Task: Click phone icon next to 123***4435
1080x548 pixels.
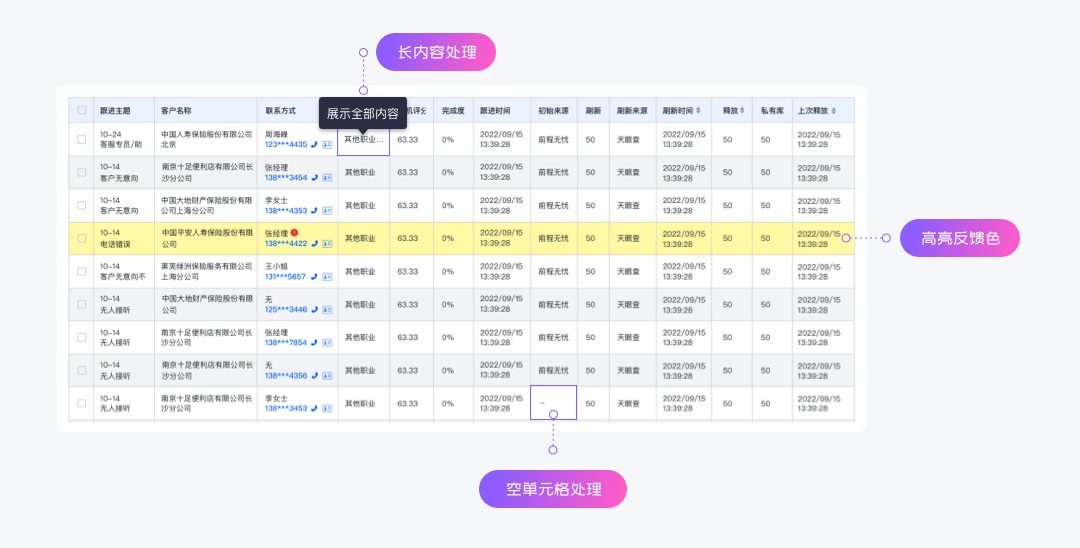Action: pos(315,145)
